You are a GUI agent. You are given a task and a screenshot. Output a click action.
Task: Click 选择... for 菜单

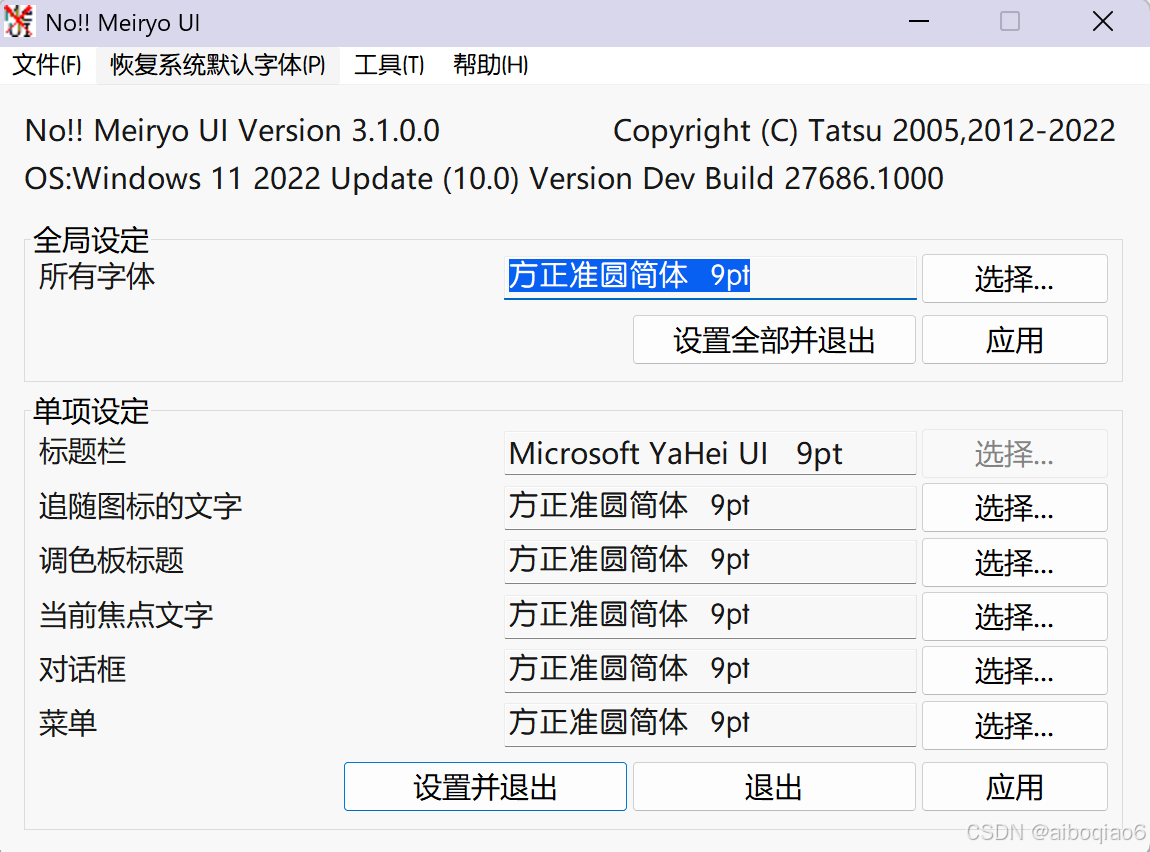coord(1014,725)
